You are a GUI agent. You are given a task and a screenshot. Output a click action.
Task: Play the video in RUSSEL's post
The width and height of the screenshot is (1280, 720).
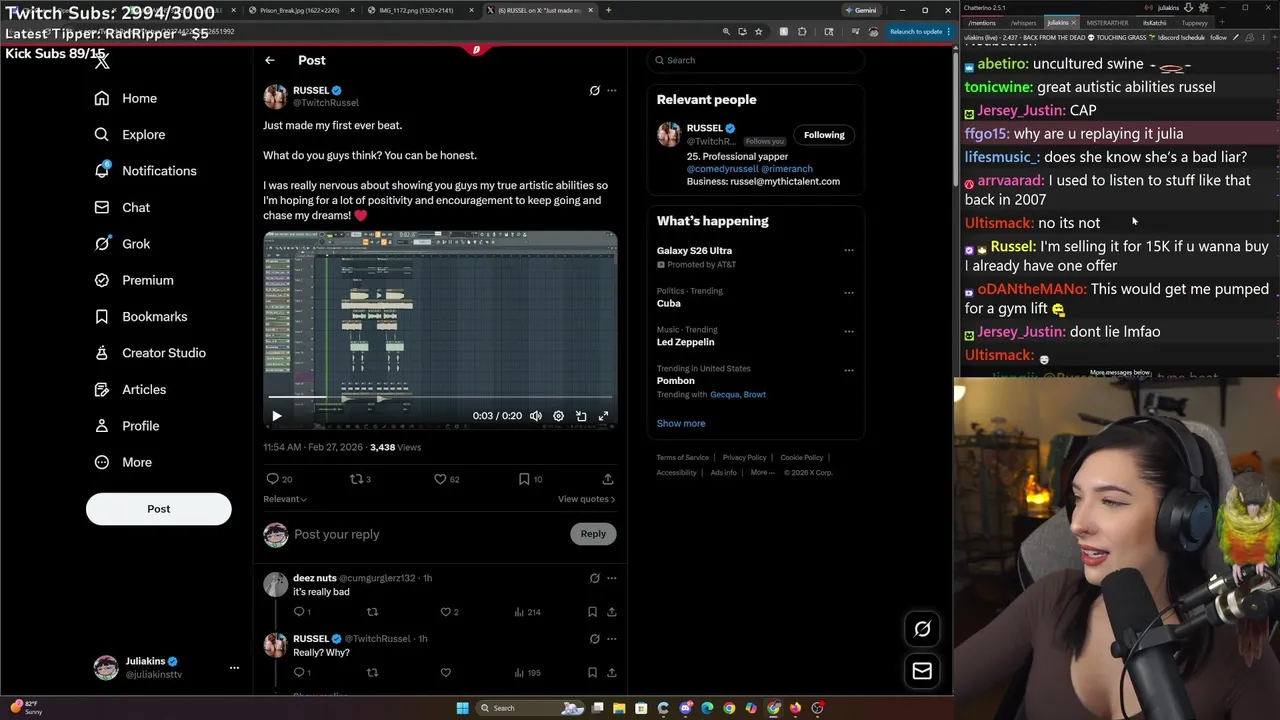[x=277, y=416]
